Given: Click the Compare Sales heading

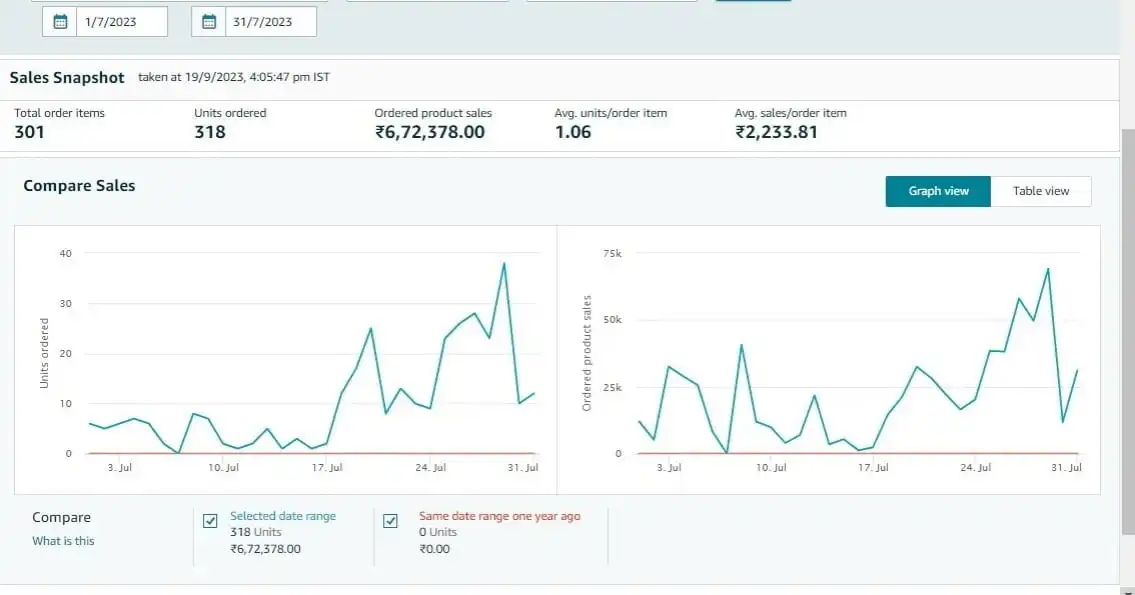Looking at the screenshot, I should click(79, 186).
